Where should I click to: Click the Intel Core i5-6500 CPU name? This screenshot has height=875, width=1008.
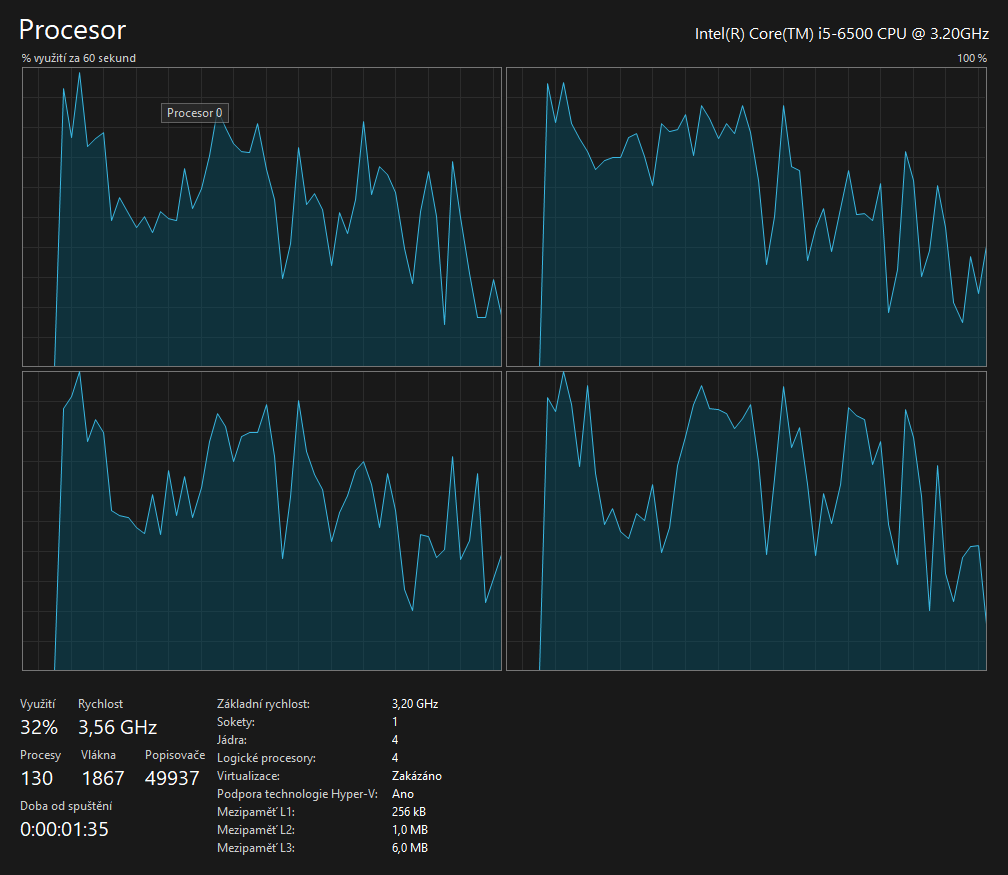point(841,34)
